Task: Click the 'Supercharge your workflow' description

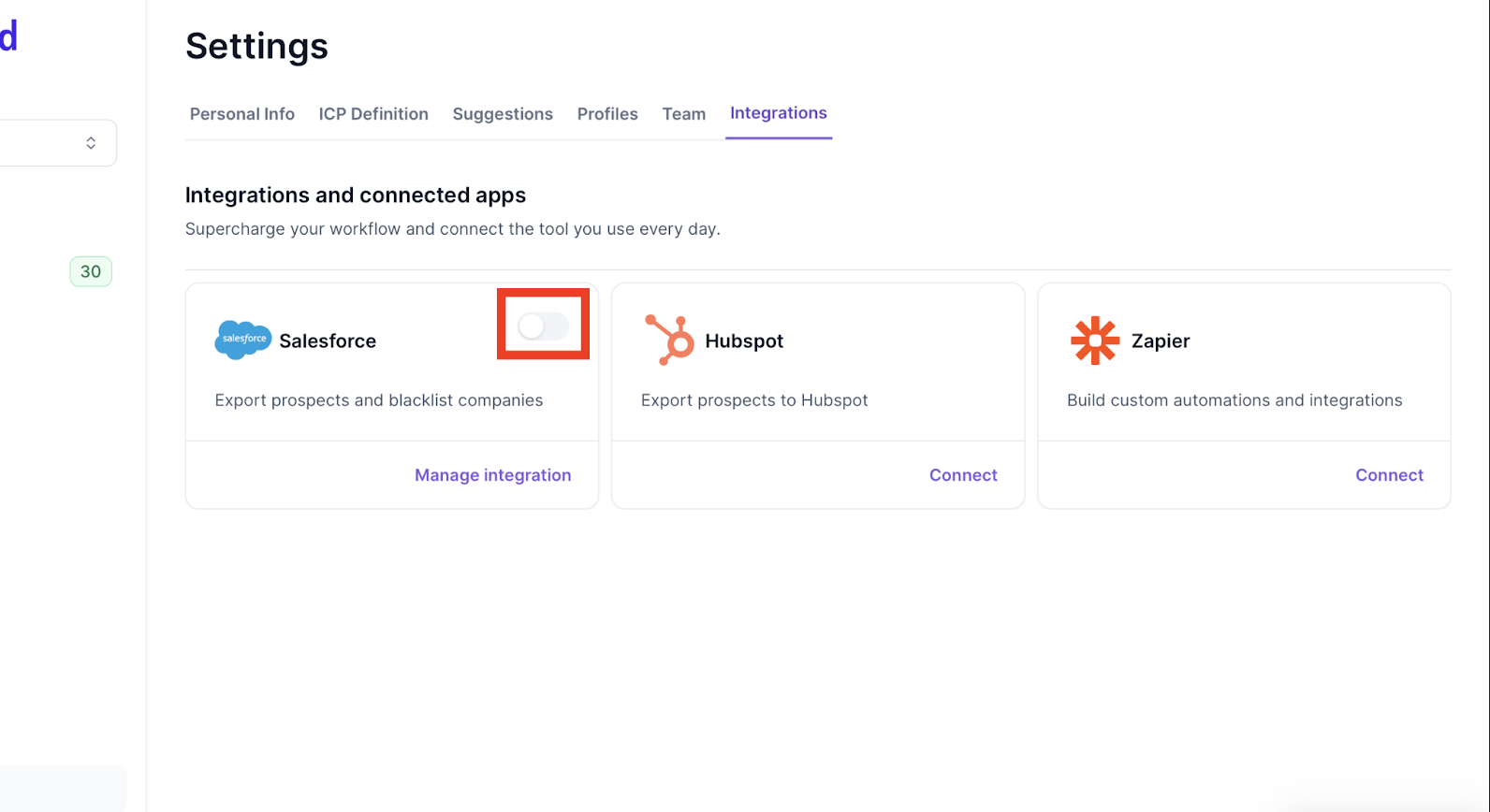Action: click(x=453, y=229)
